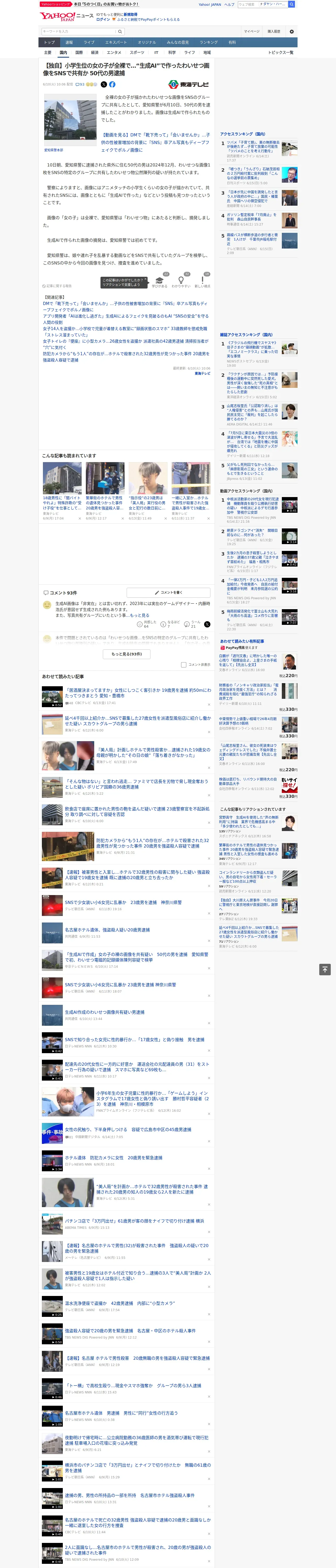This screenshot has height=1568, width=336.
Task: Open パチンコ店で「3万円出せ」 article
Action: point(134,1221)
